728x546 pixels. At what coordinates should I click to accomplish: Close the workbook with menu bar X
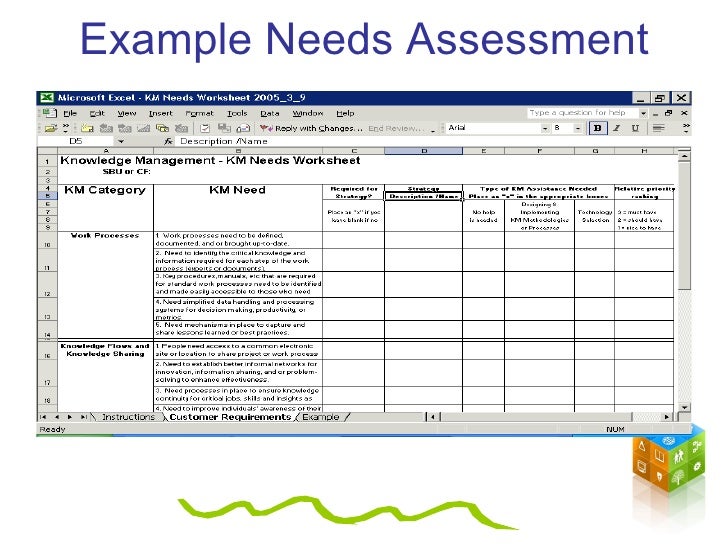point(684,113)
